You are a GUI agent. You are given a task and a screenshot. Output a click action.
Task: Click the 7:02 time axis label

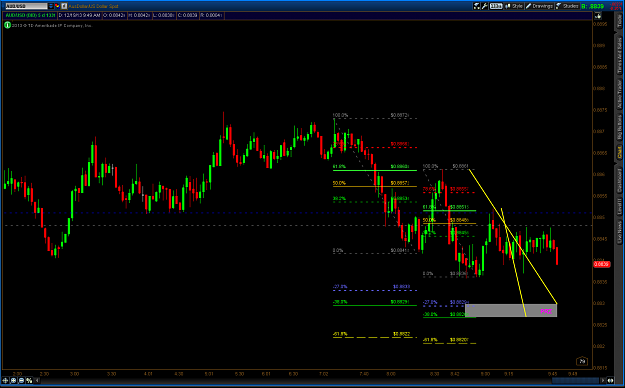324,374
